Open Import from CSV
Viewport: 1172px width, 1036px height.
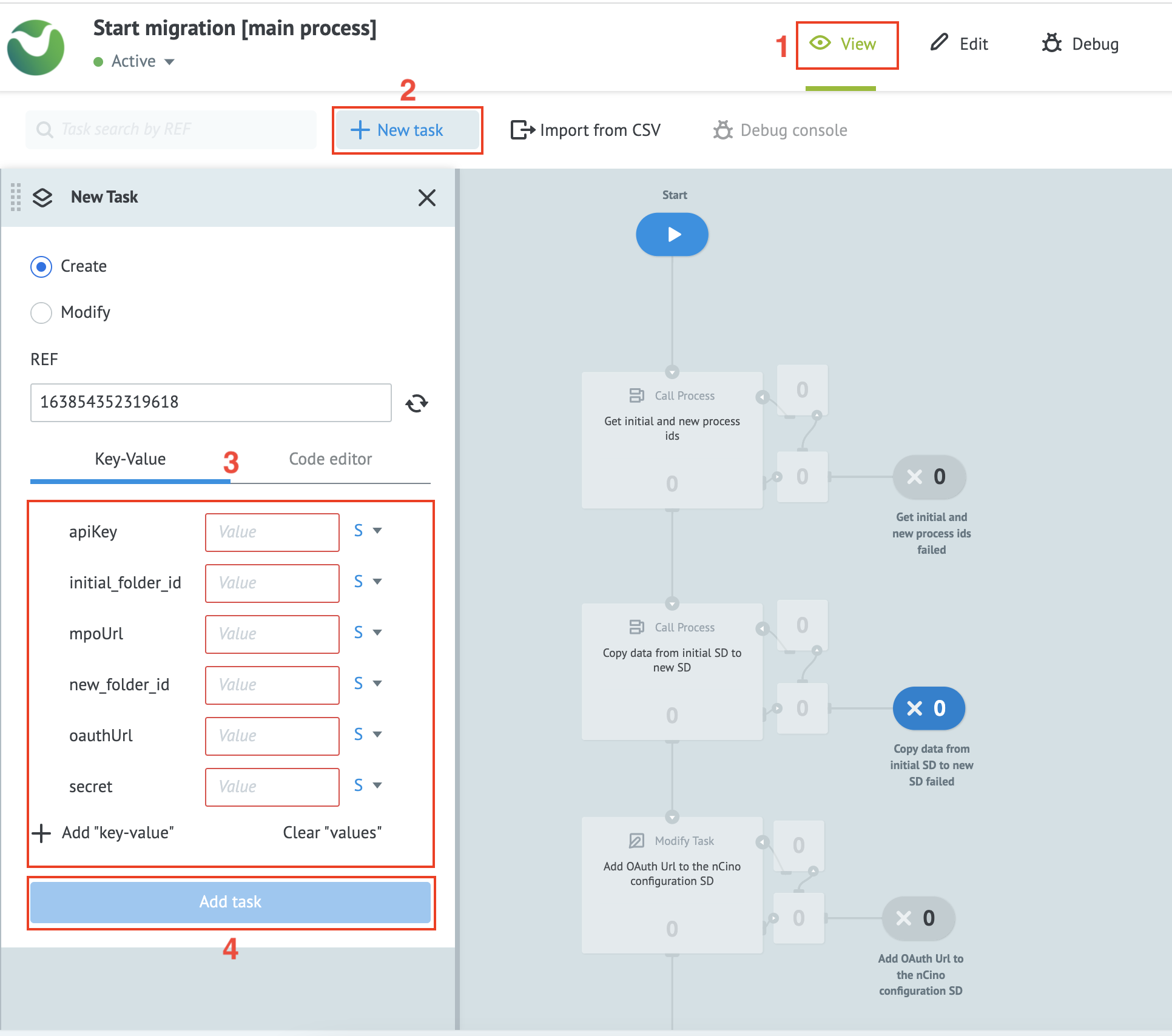click(x=585, y=130)
